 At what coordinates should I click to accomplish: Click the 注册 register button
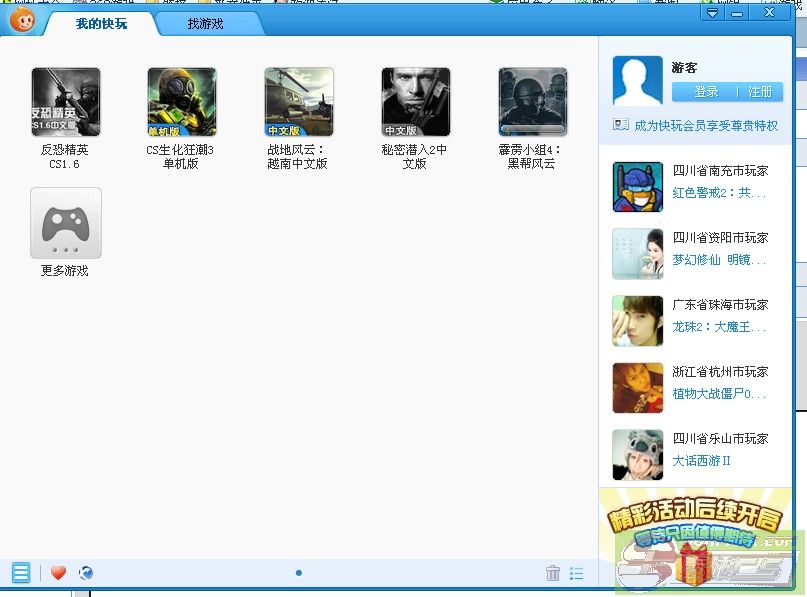pos(760,92)
